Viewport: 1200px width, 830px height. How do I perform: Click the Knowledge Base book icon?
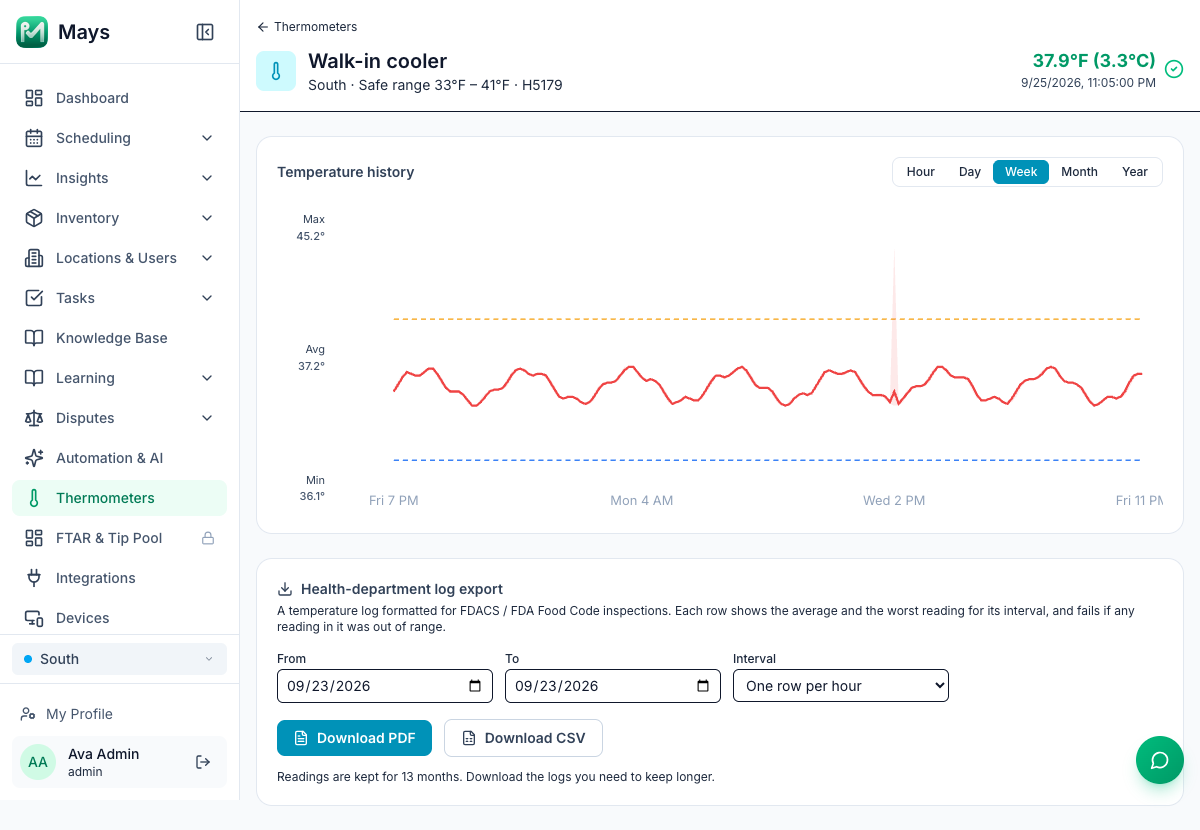click(x=34, y=338)
